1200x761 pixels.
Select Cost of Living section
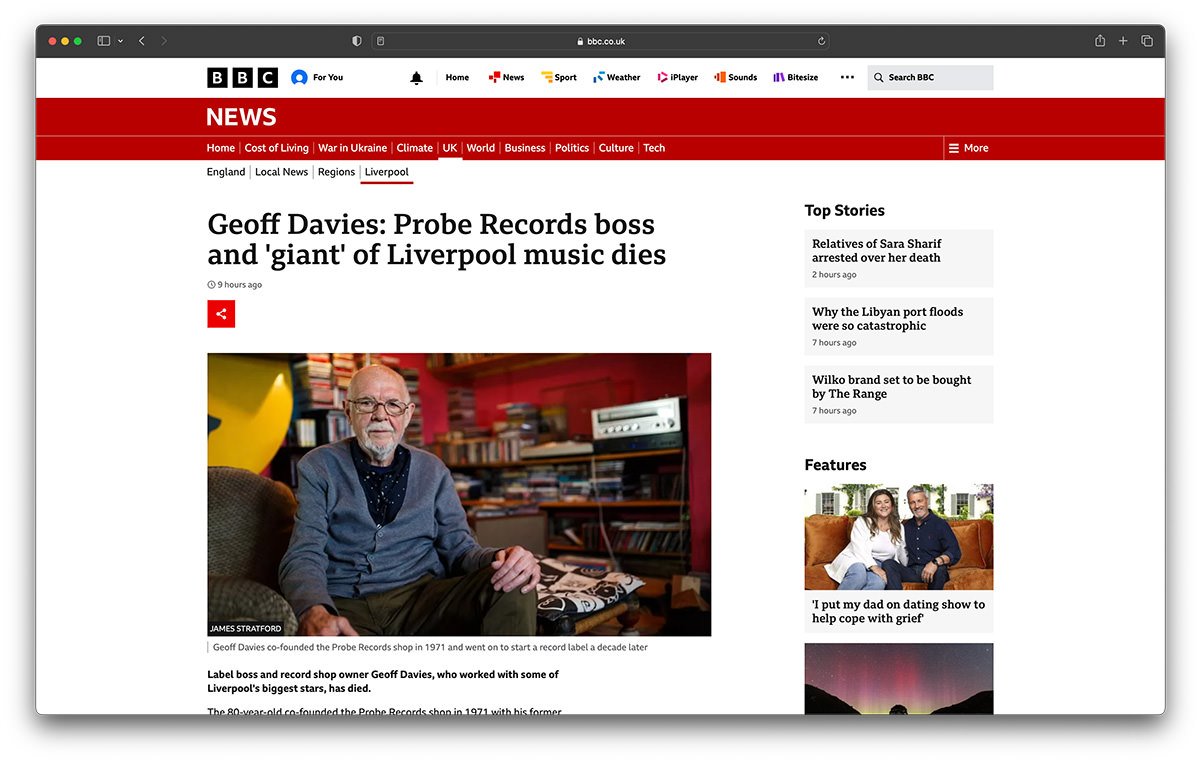pyautogui.click(x=277, y=148)
